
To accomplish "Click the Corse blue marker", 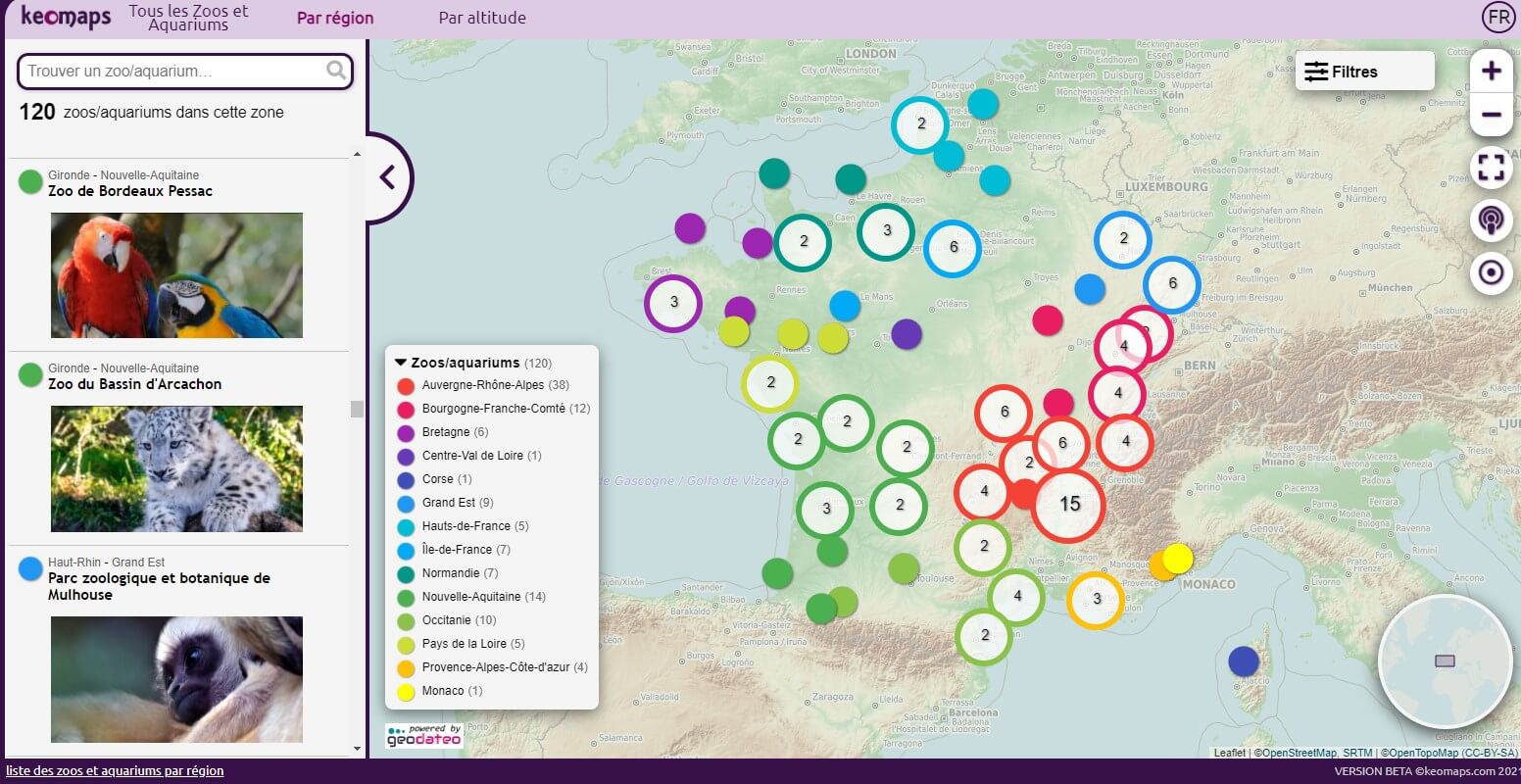I will 1244,661.
